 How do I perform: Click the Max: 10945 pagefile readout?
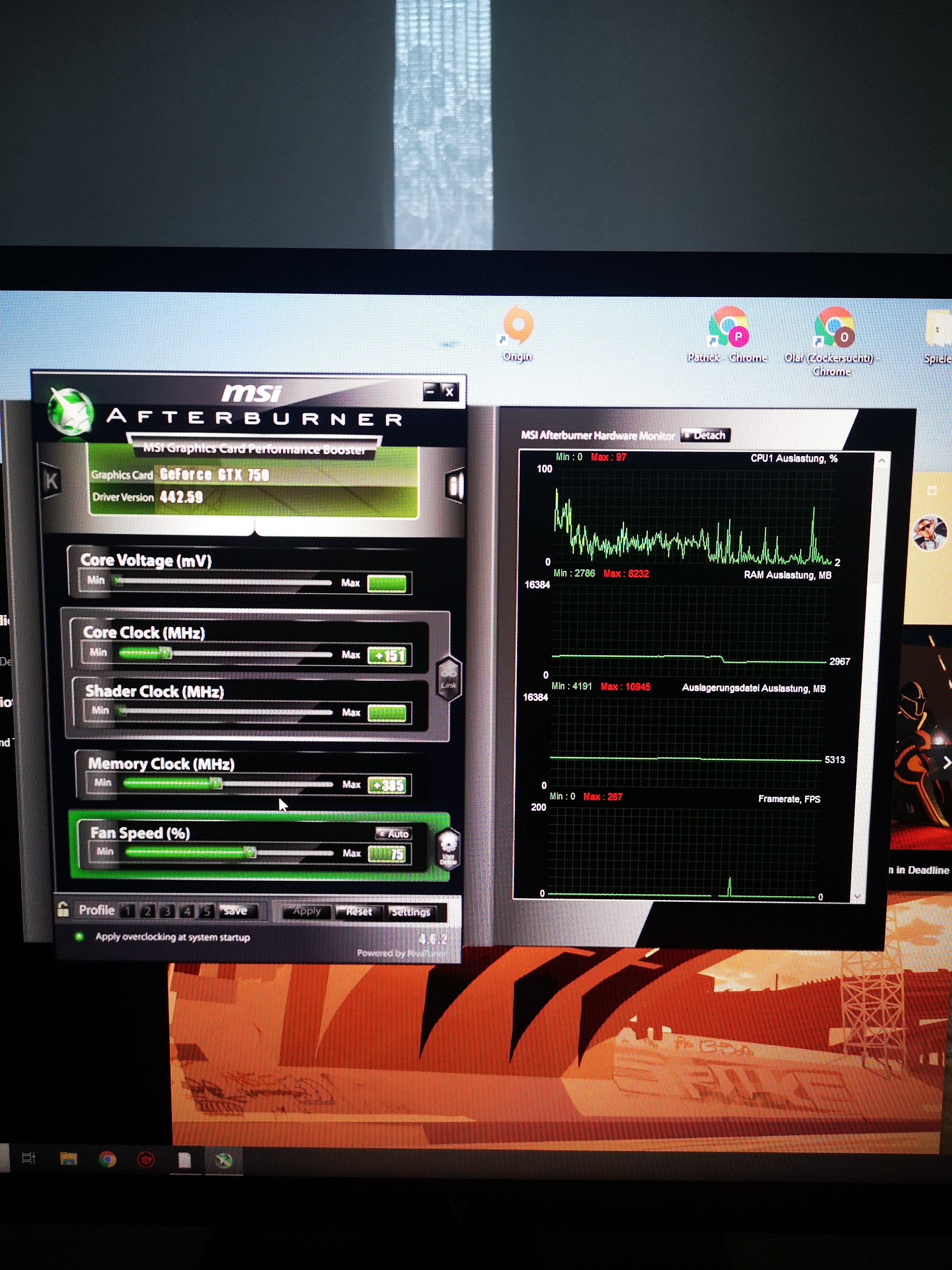tap(626, 687)
